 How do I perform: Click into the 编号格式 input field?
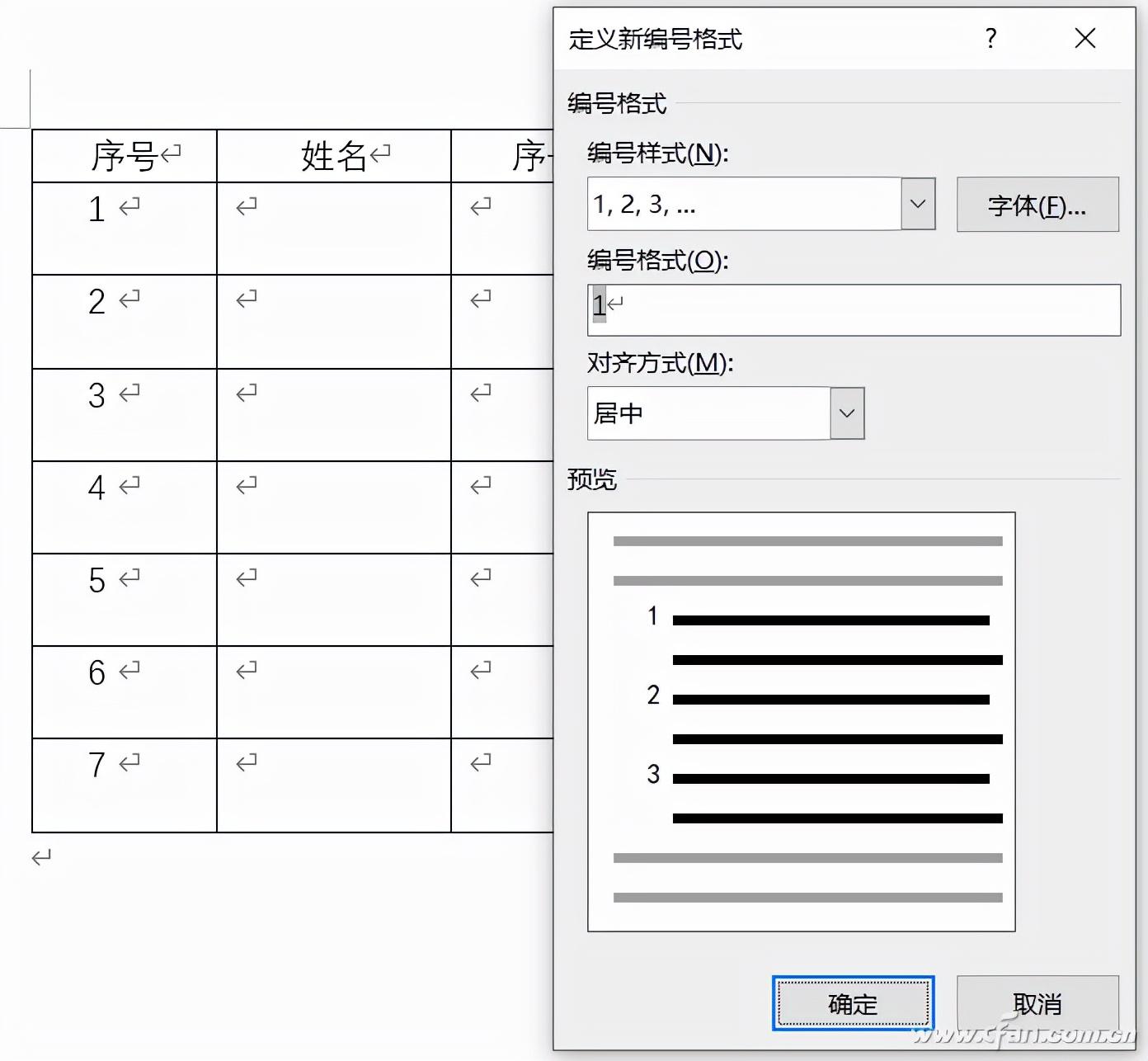click(x=854, y=310)
